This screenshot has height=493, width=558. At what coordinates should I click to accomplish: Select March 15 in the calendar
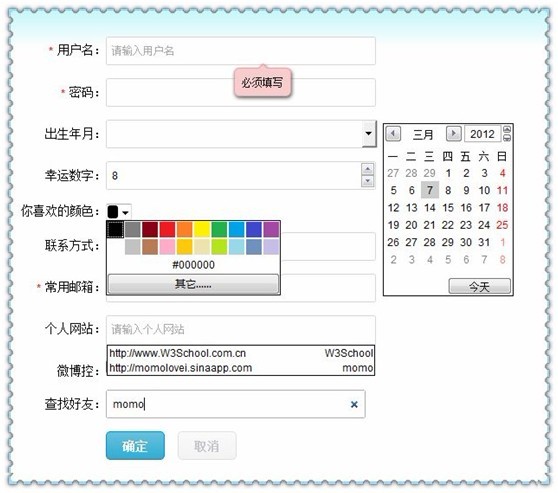448,208
